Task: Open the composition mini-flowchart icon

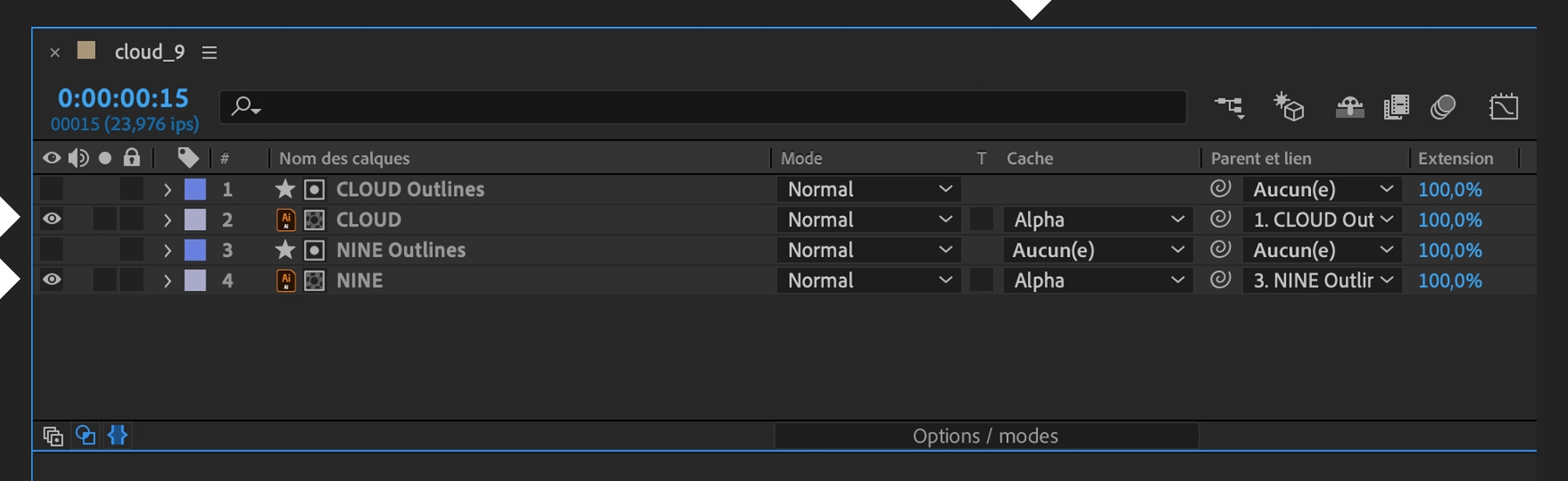Action: (x=1229, y=107)
